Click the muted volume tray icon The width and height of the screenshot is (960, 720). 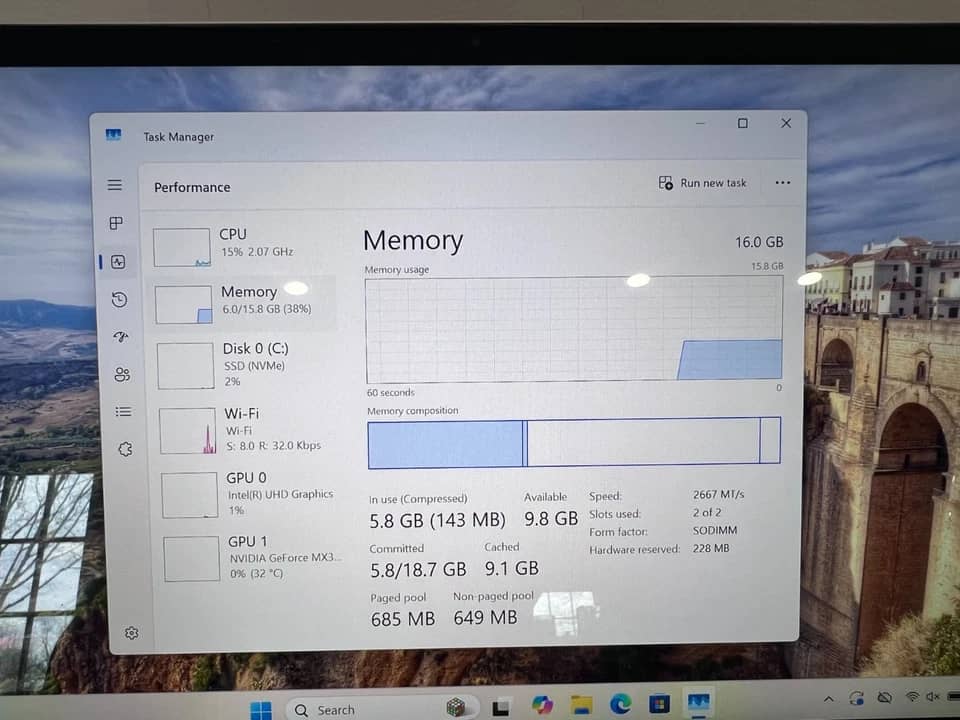[x=933, y=697]
